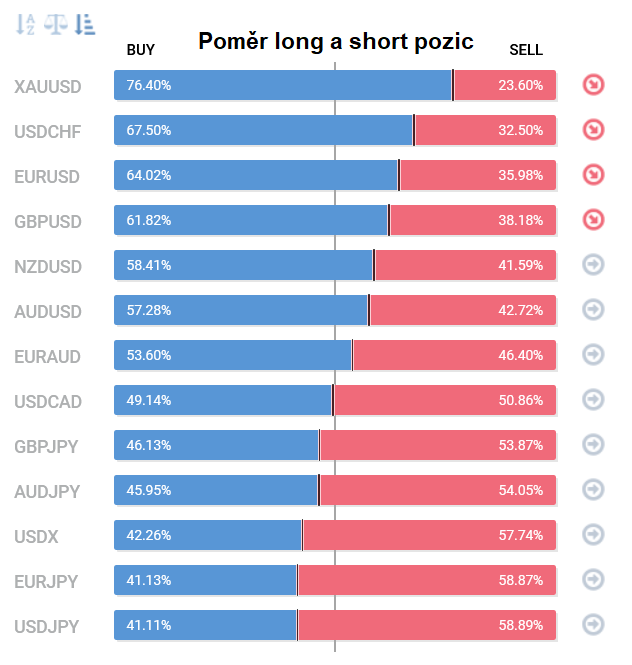Sort by descending bars icon
This screenshot has height=665, width=632.
click(x=85, y=24)
